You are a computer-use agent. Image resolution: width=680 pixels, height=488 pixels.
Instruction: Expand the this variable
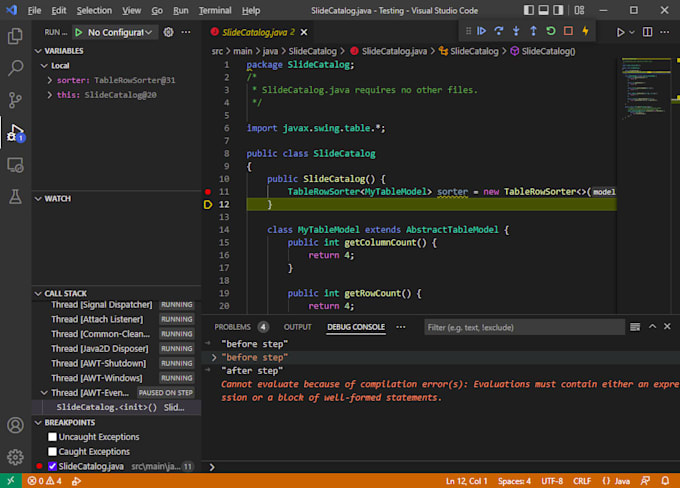pyautogui.click(x=49, y=95)
